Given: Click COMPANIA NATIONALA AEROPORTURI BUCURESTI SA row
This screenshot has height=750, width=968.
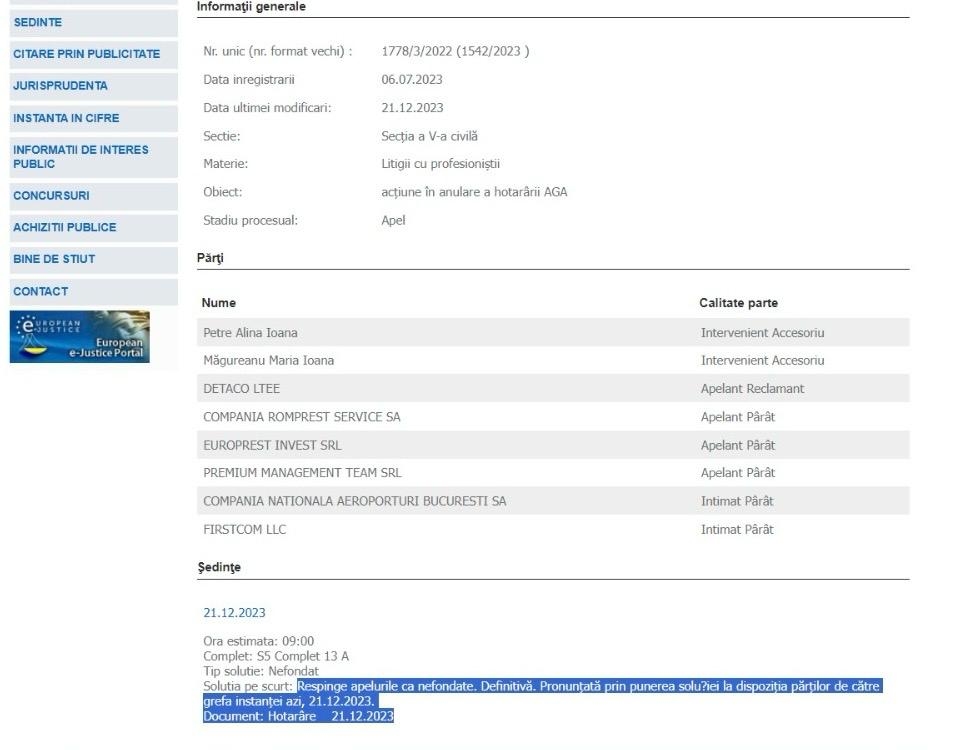Looking at the screenshot, I should pyautogui.click(x=354, y=501).
